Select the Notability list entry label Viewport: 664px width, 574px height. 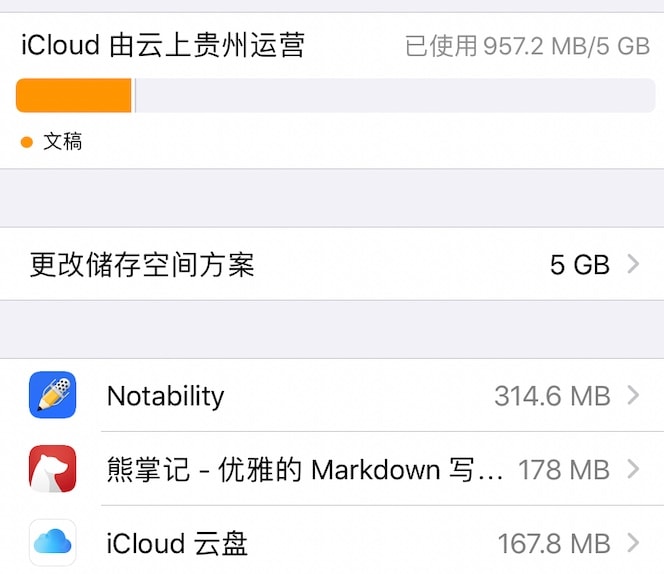(x=166, y=396)
